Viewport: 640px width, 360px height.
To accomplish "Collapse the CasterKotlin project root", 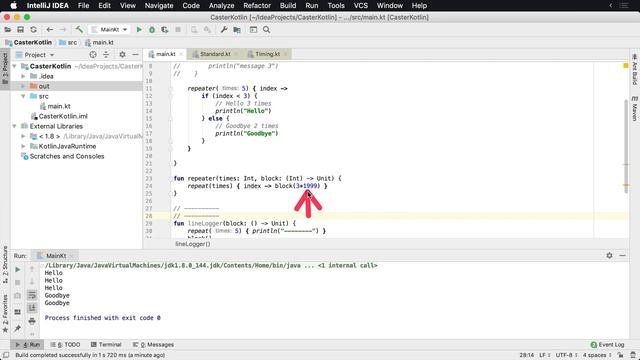I will (x=15, y=66).
